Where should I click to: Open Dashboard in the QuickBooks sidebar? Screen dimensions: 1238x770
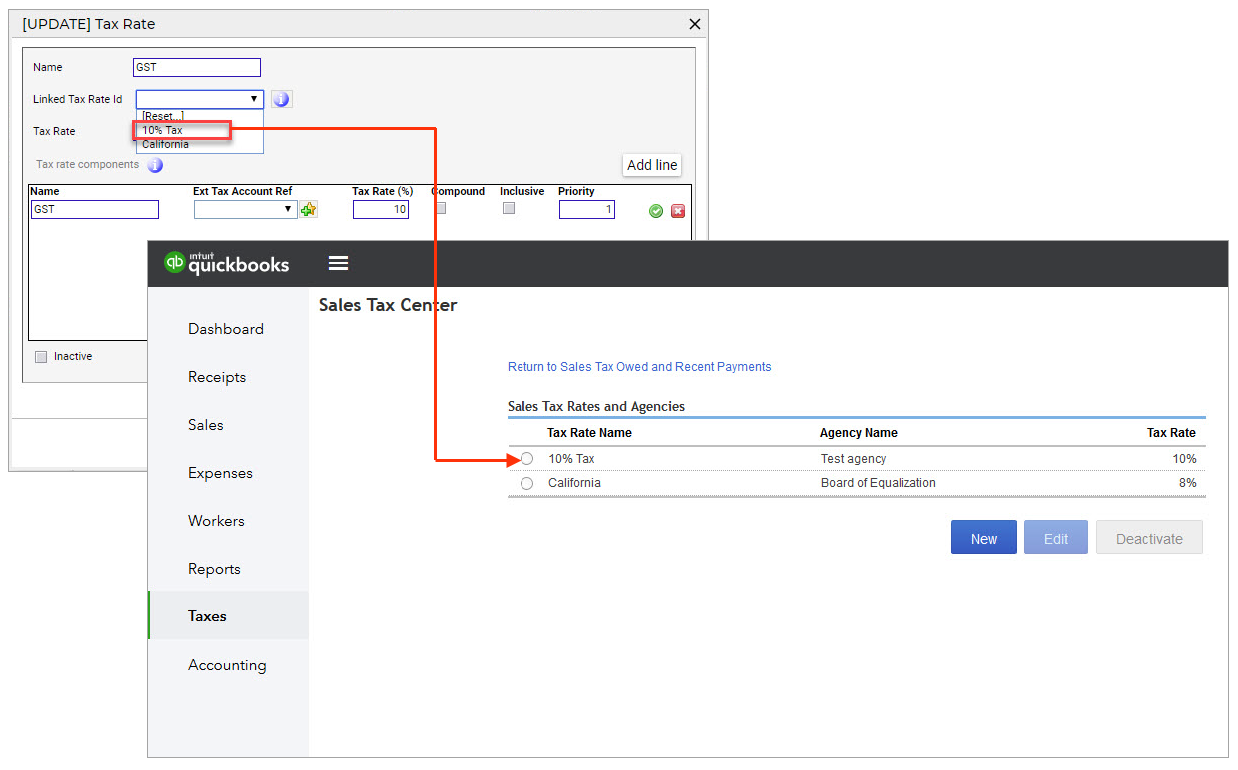(x=226, y=329)
